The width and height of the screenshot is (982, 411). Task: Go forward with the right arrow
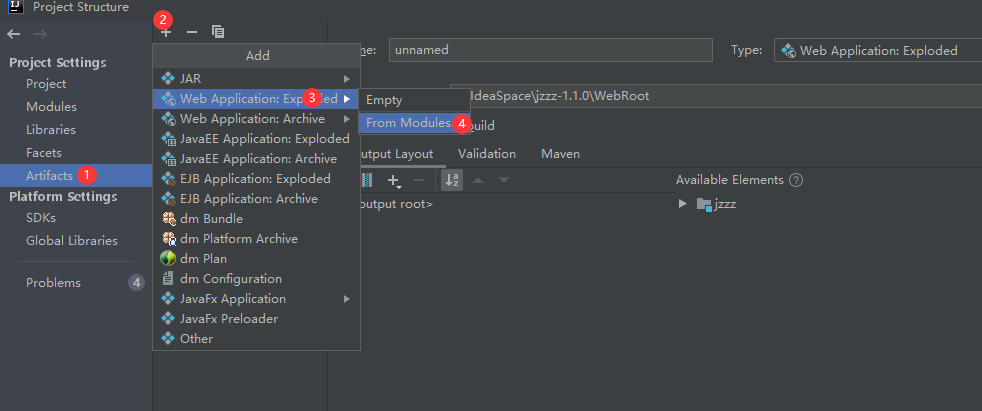click(40, 34)
